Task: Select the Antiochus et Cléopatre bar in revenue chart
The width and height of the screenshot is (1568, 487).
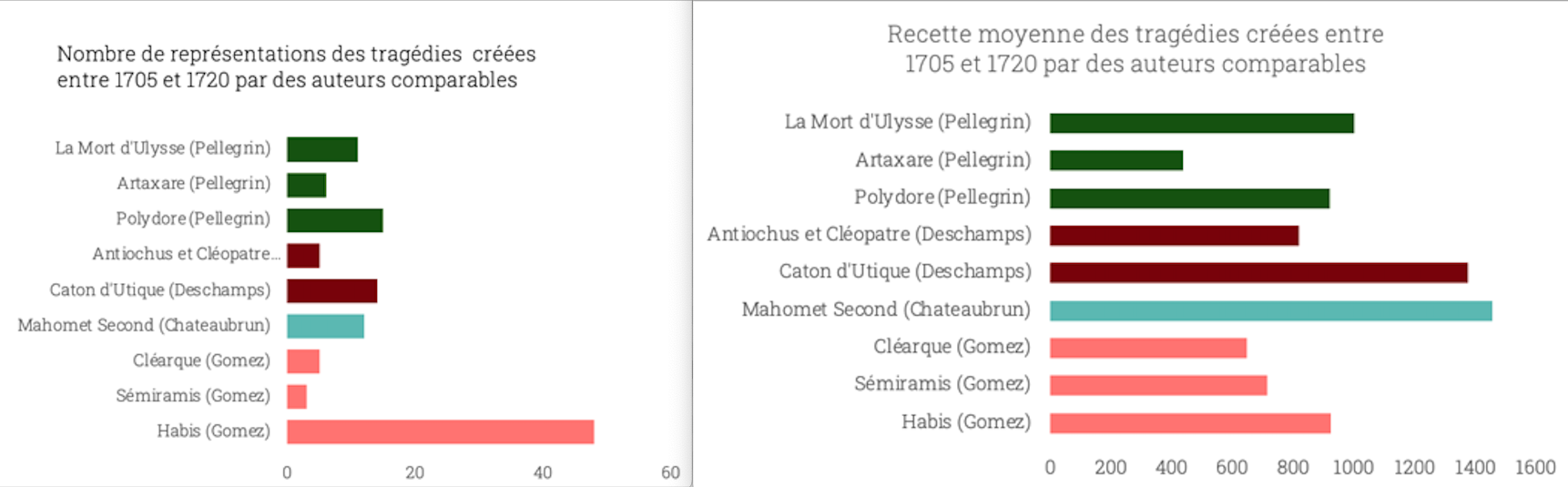Action: (1174, 236)
